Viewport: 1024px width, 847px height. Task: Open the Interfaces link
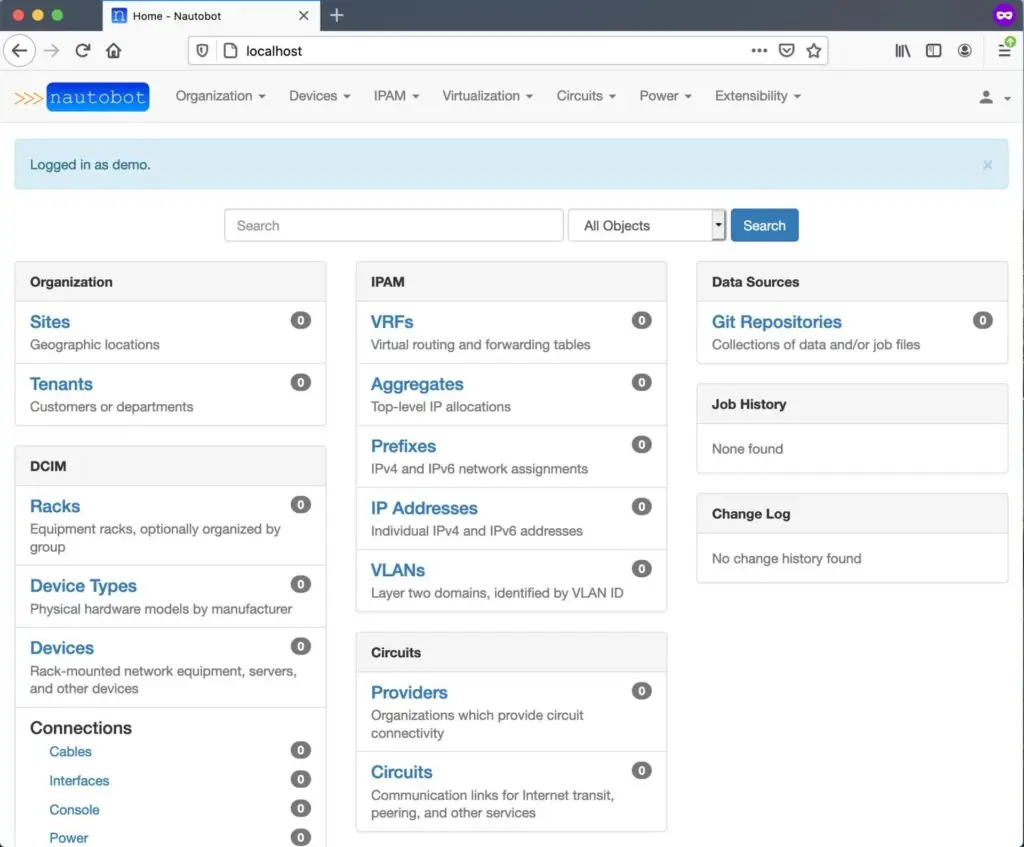(x=79, y=780)
